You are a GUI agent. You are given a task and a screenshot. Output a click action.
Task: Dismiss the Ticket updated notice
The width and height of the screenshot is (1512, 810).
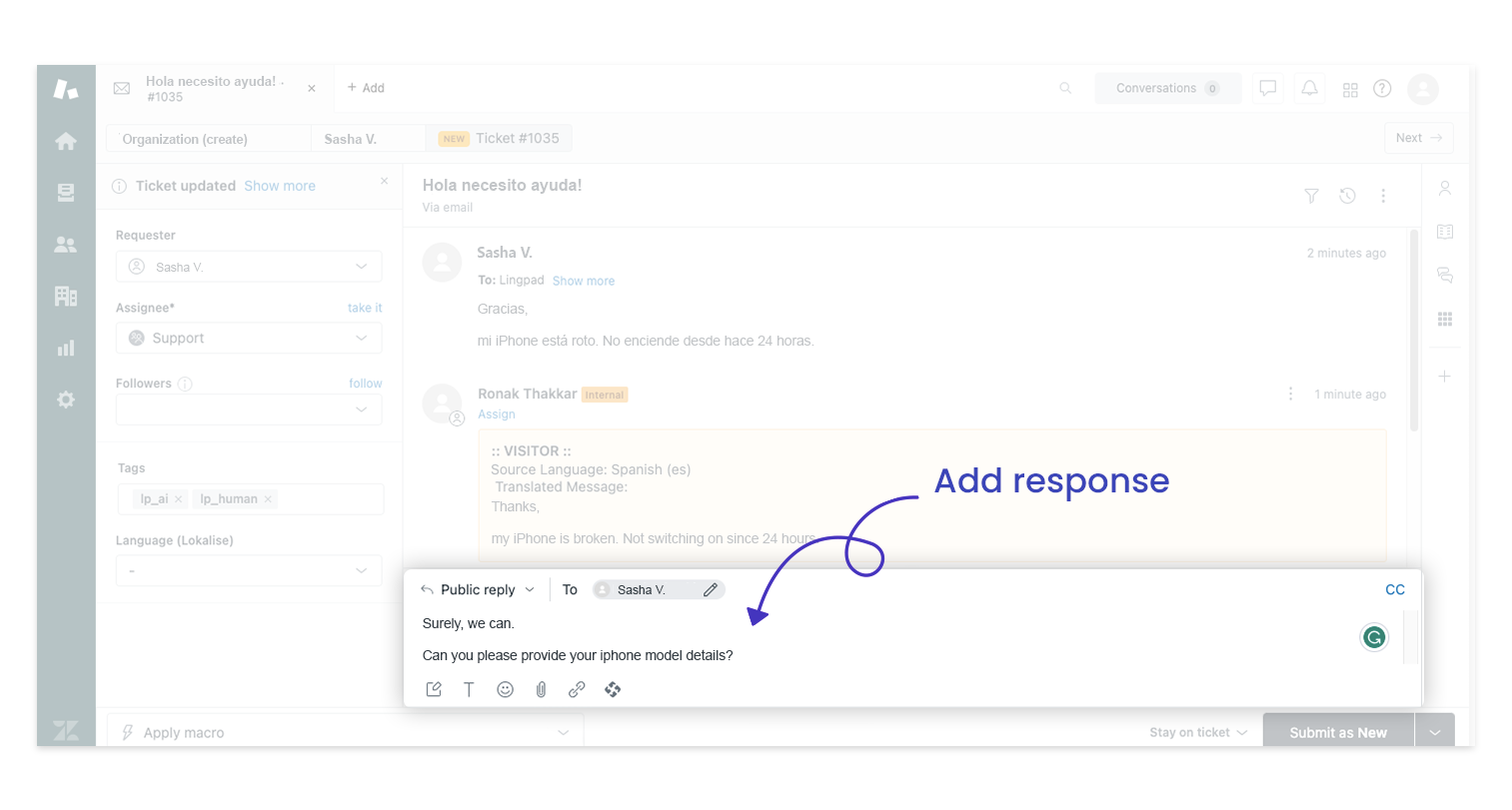coord(384,181)
